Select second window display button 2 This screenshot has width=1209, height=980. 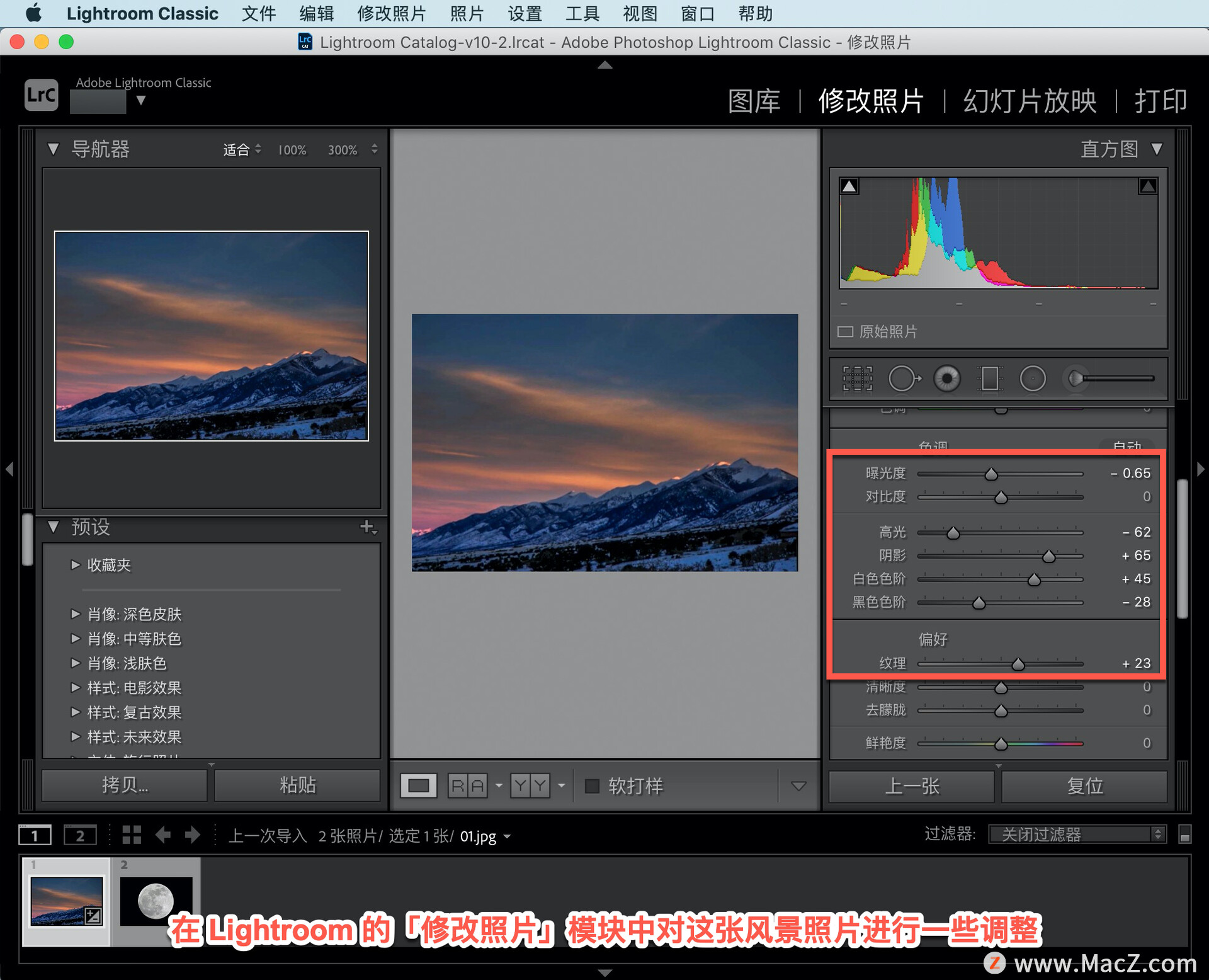pyautogui.click(x=80, y=835)
